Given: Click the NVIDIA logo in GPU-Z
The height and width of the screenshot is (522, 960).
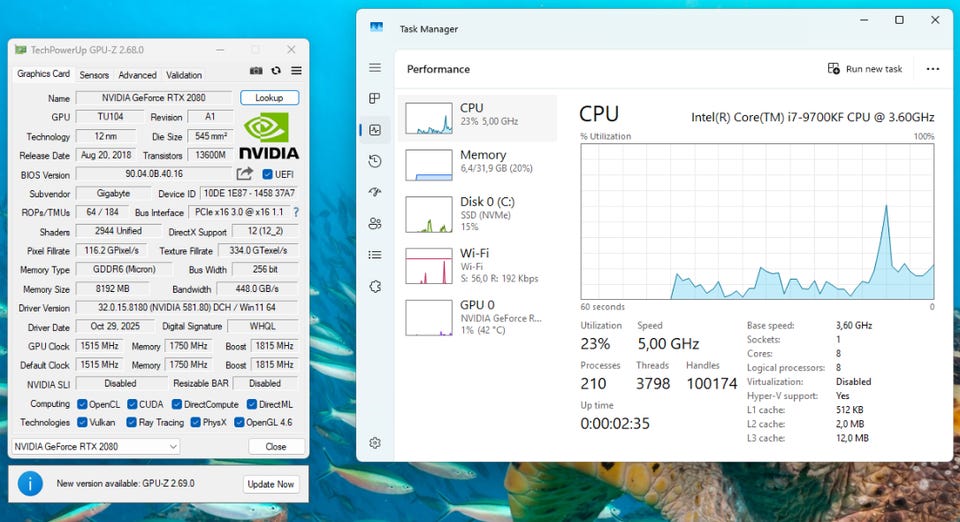Looking at the screenshot, I should coord(269,136).
